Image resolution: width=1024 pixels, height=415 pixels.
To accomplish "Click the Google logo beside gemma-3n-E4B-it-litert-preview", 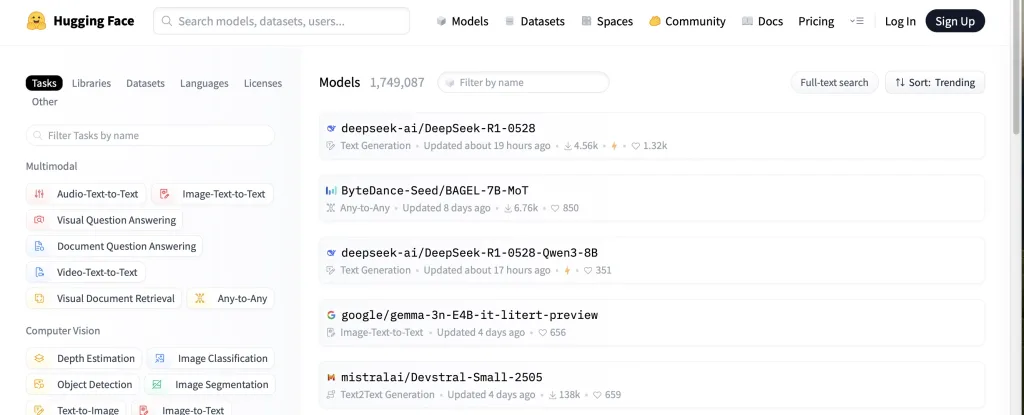I will click(x=331, y=315).
